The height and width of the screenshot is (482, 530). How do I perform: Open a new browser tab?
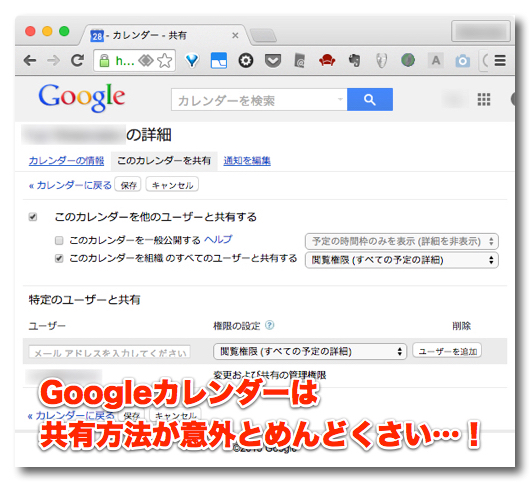coord(263,35)
